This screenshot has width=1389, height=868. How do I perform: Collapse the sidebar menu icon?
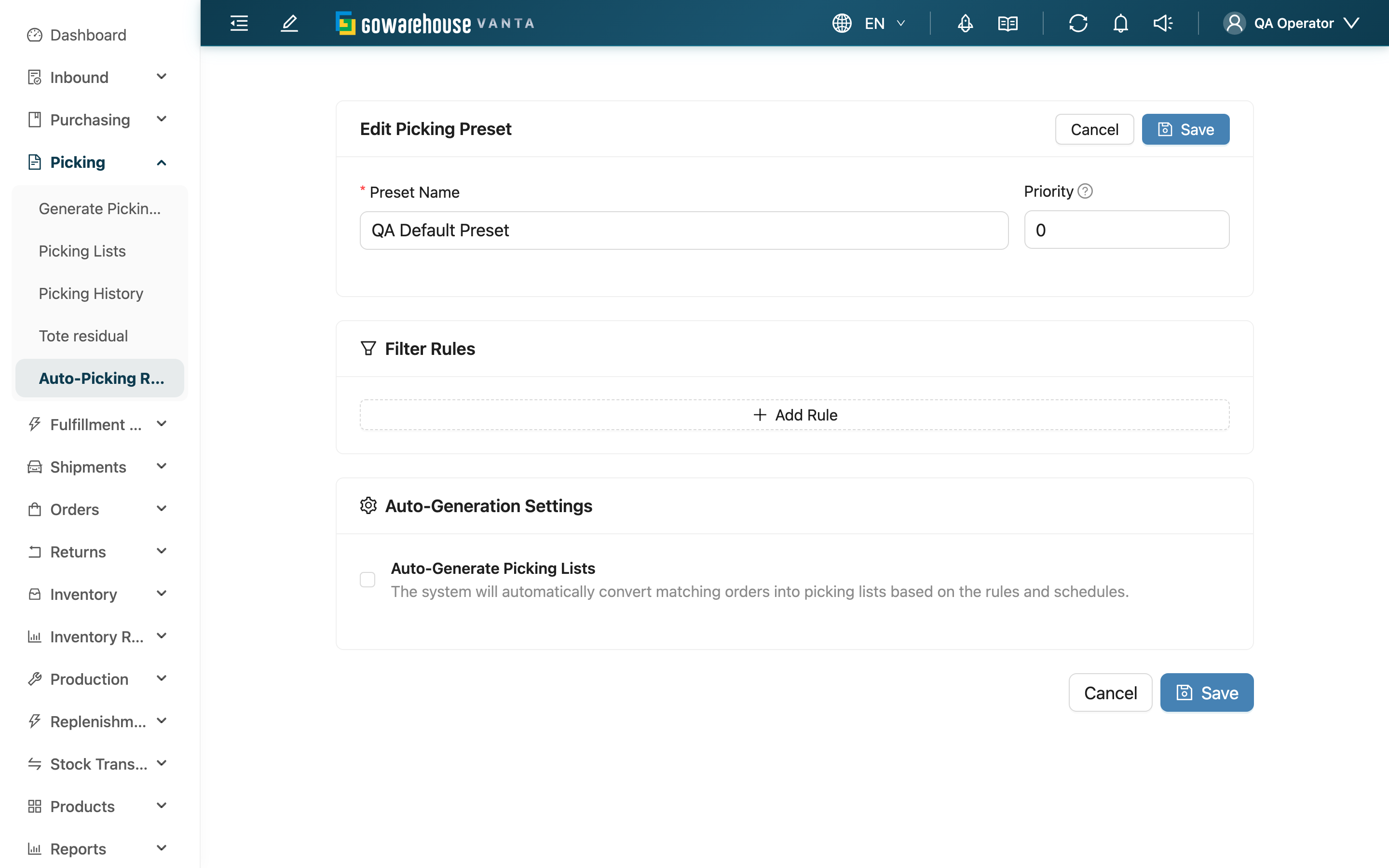(239, 24)
